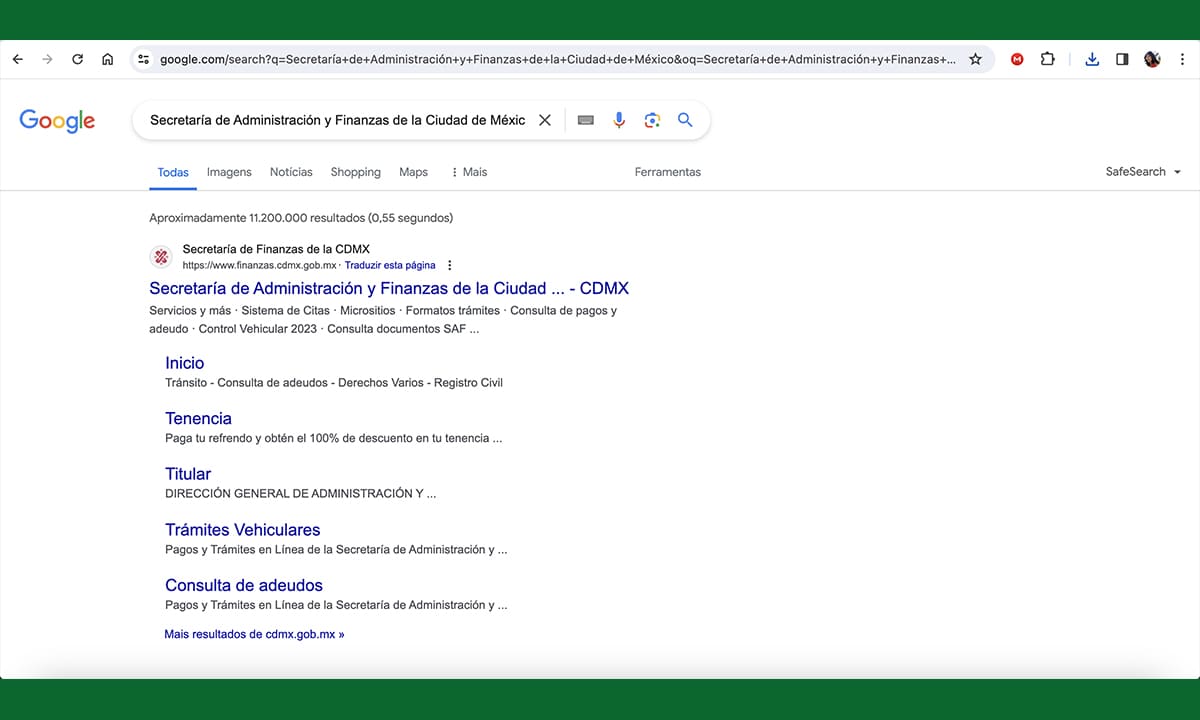The height and width of the screenshot is (720, 1200).
Task: Click the Paga tu refrendo snippet text
Action: 333,438
